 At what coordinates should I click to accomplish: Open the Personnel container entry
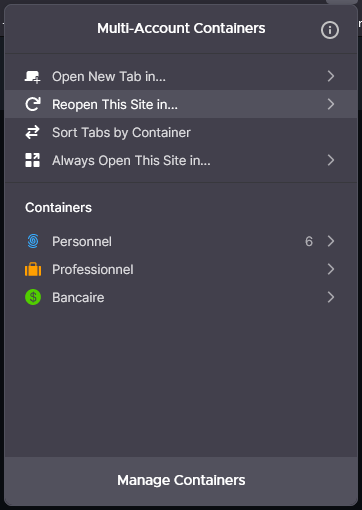tap(181, 241)
